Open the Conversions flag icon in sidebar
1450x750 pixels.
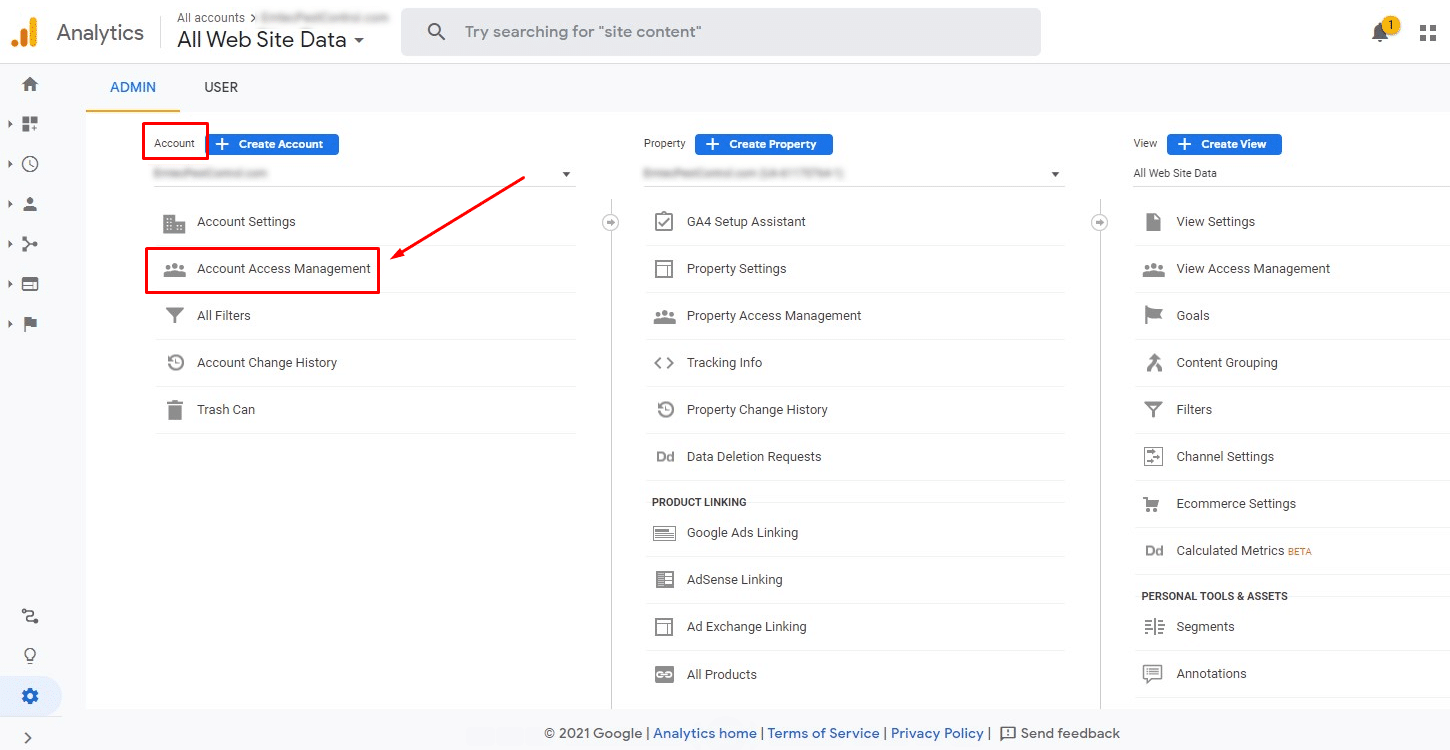[30, 324]
